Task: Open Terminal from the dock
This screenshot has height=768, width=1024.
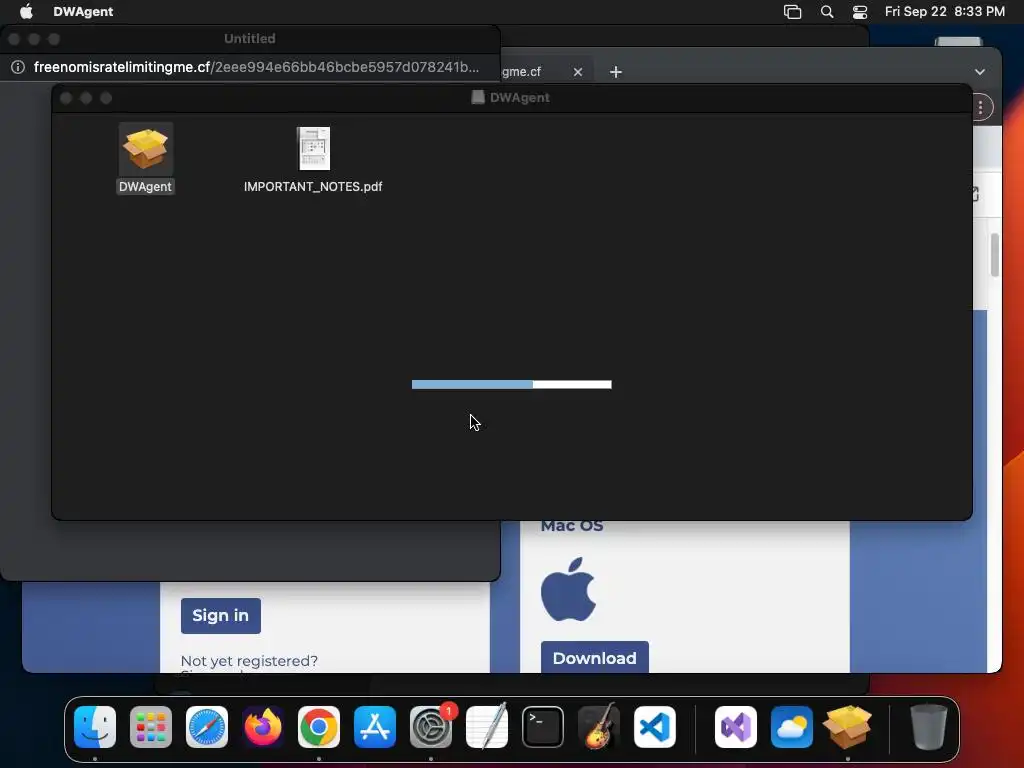Action: click(543, 727)
